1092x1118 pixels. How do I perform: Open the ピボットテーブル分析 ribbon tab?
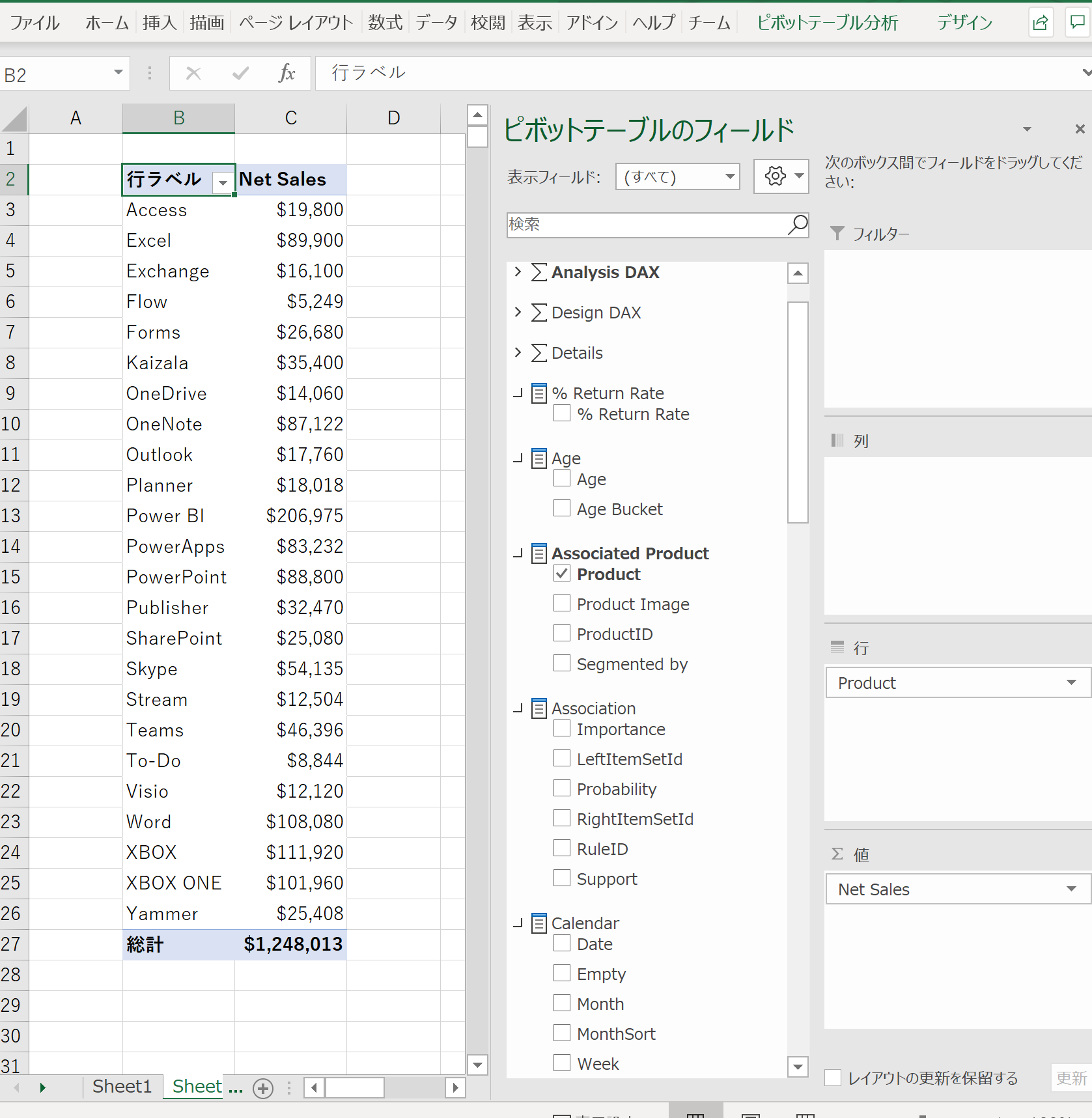click(x=828, y=23)
